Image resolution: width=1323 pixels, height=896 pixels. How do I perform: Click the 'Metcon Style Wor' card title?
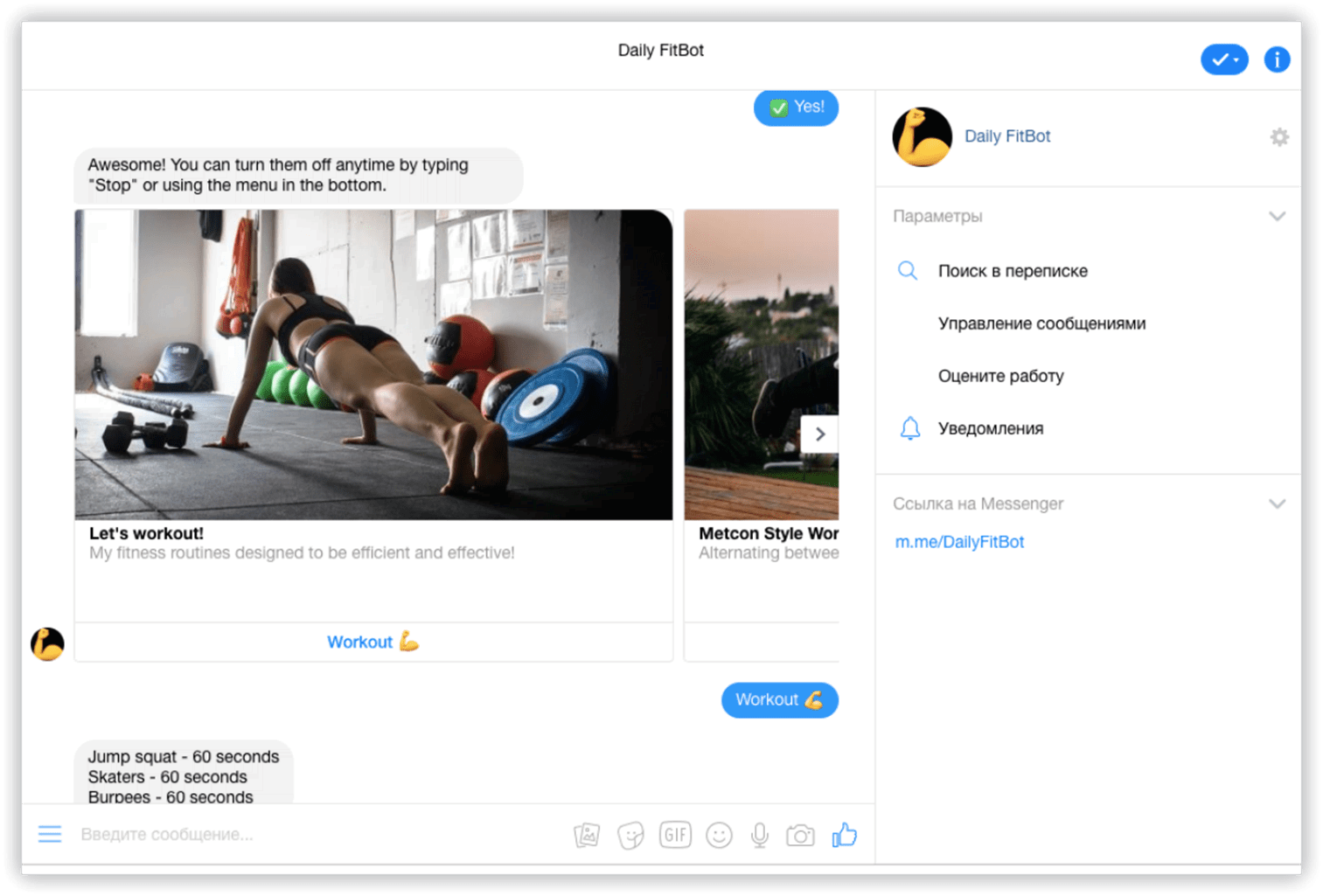tap(769, 533)
